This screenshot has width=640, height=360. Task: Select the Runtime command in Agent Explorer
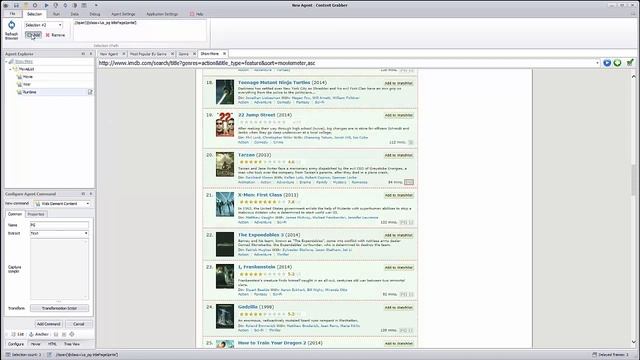tap(29, 92)
